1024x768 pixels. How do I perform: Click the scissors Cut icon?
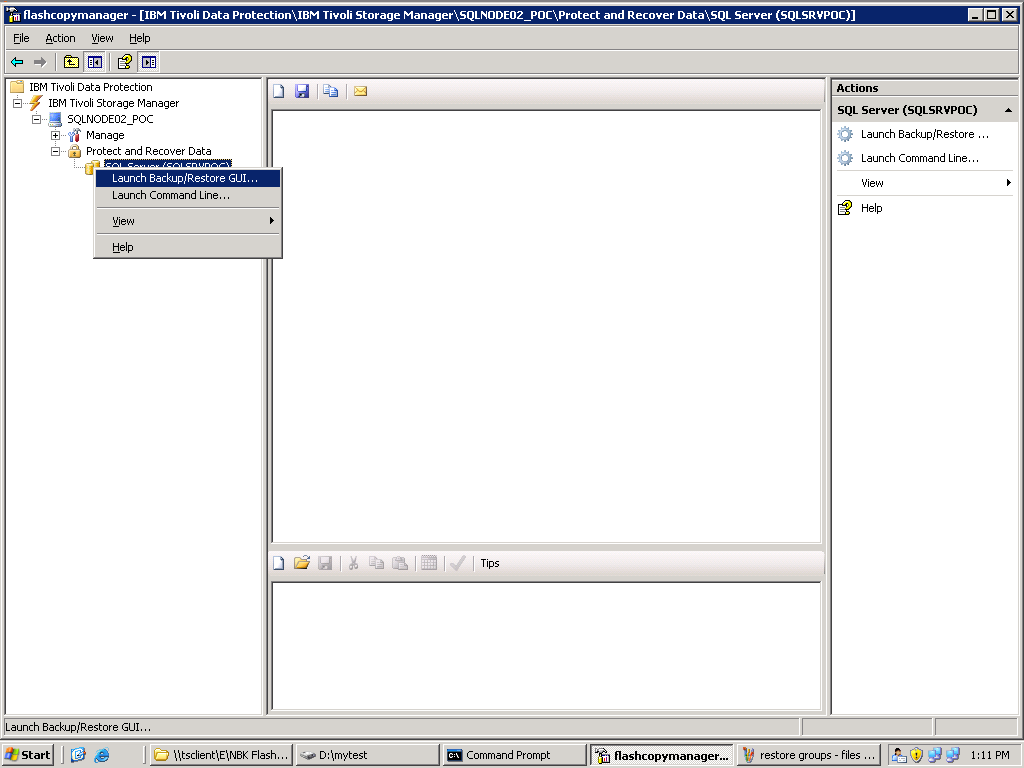pyautogui.click(x=353, y=563)
